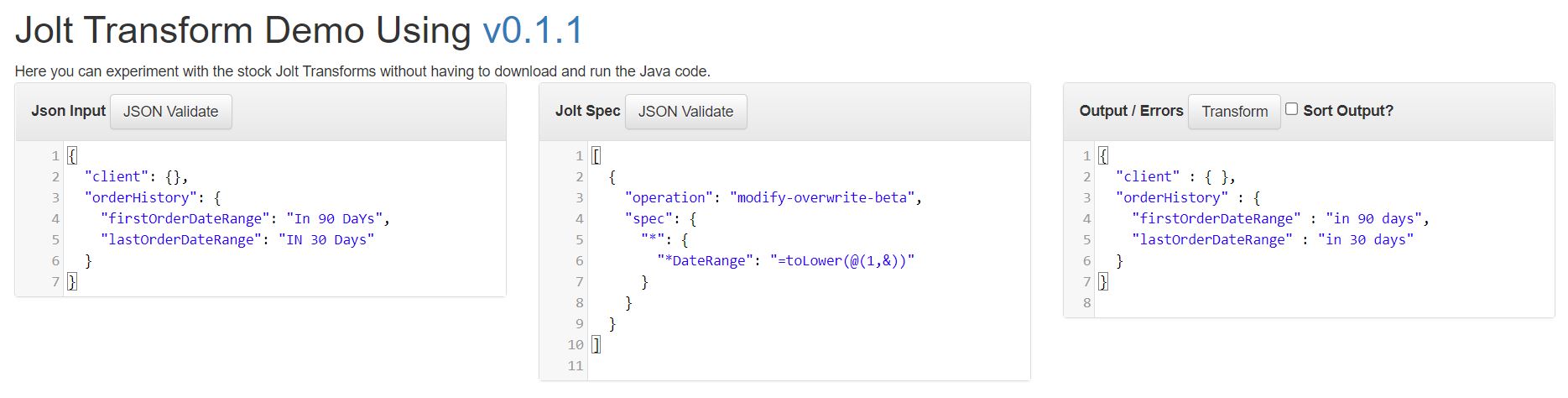This screenshot has height=398, width=1568.
Task: Validate JSON in the Json Input panel
Action: pos(171,112)
